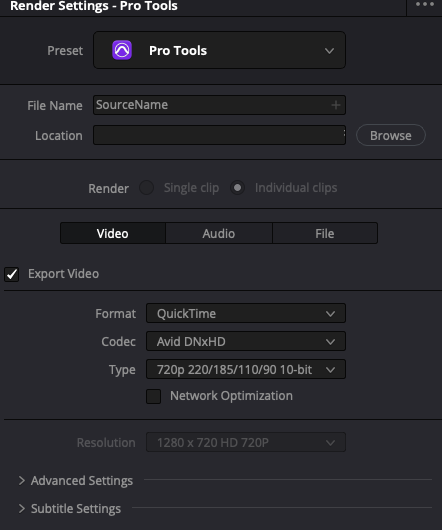
Task: Switch to the Audio tab
Action: 219,233
